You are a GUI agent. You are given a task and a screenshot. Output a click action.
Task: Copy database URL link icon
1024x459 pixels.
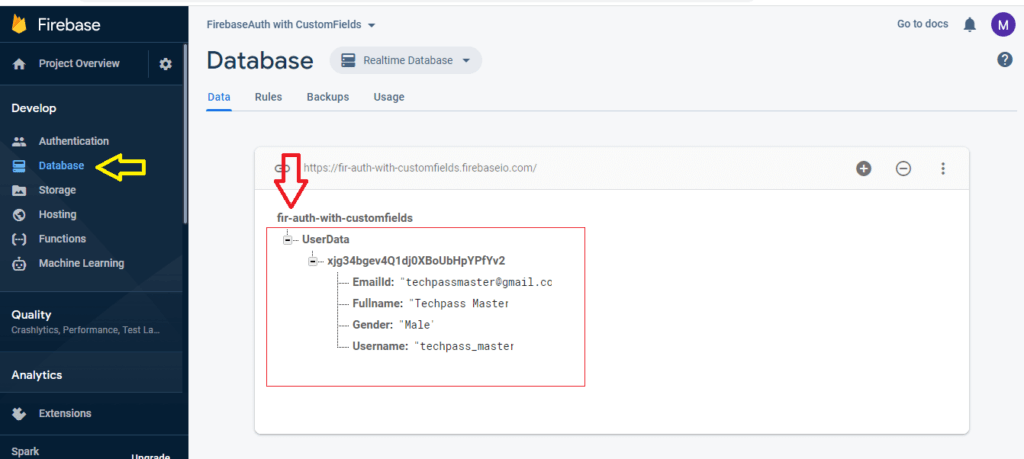click(x=281, y=168)
